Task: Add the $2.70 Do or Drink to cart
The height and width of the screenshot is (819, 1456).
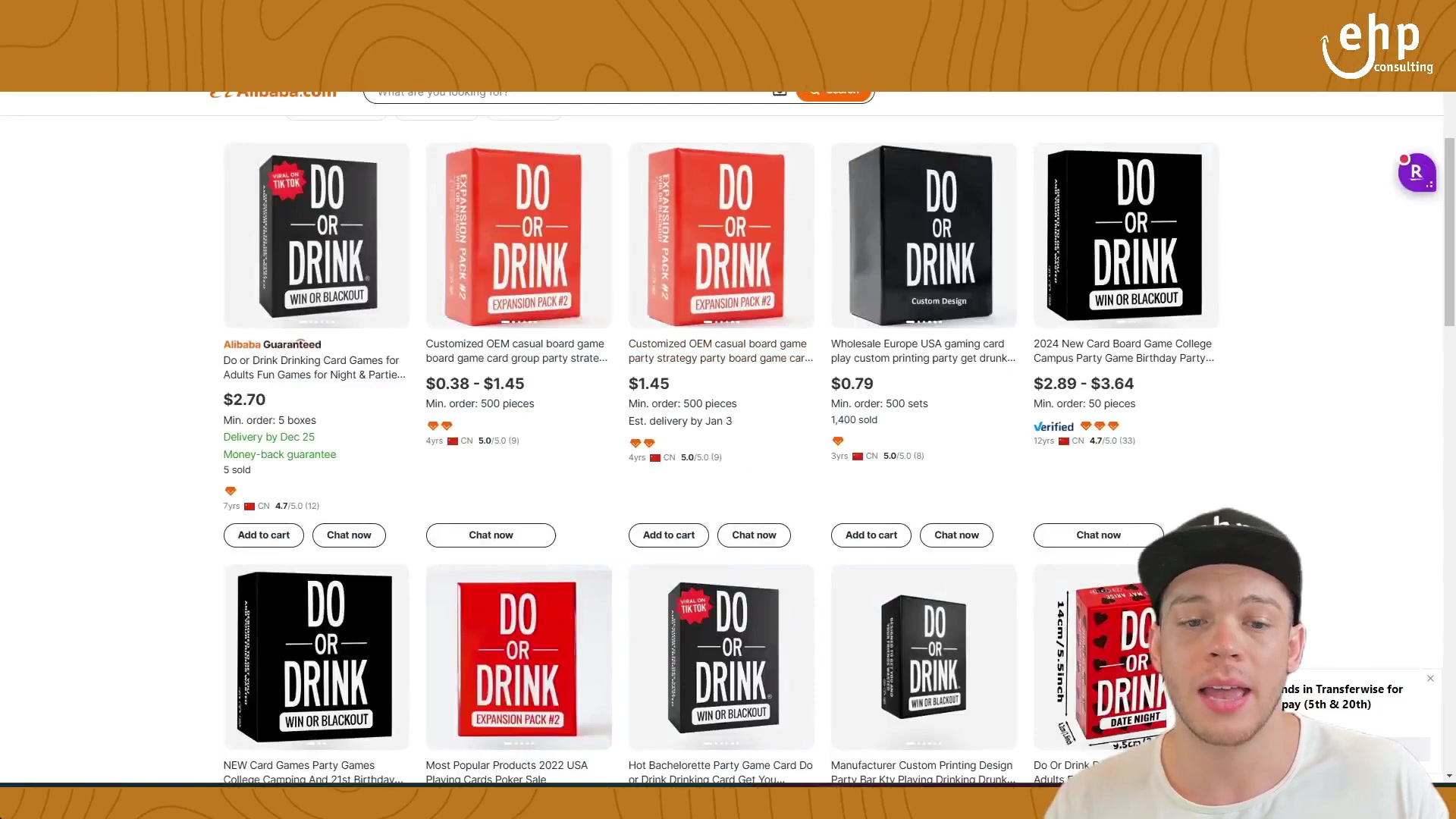Action: (263, 535)
